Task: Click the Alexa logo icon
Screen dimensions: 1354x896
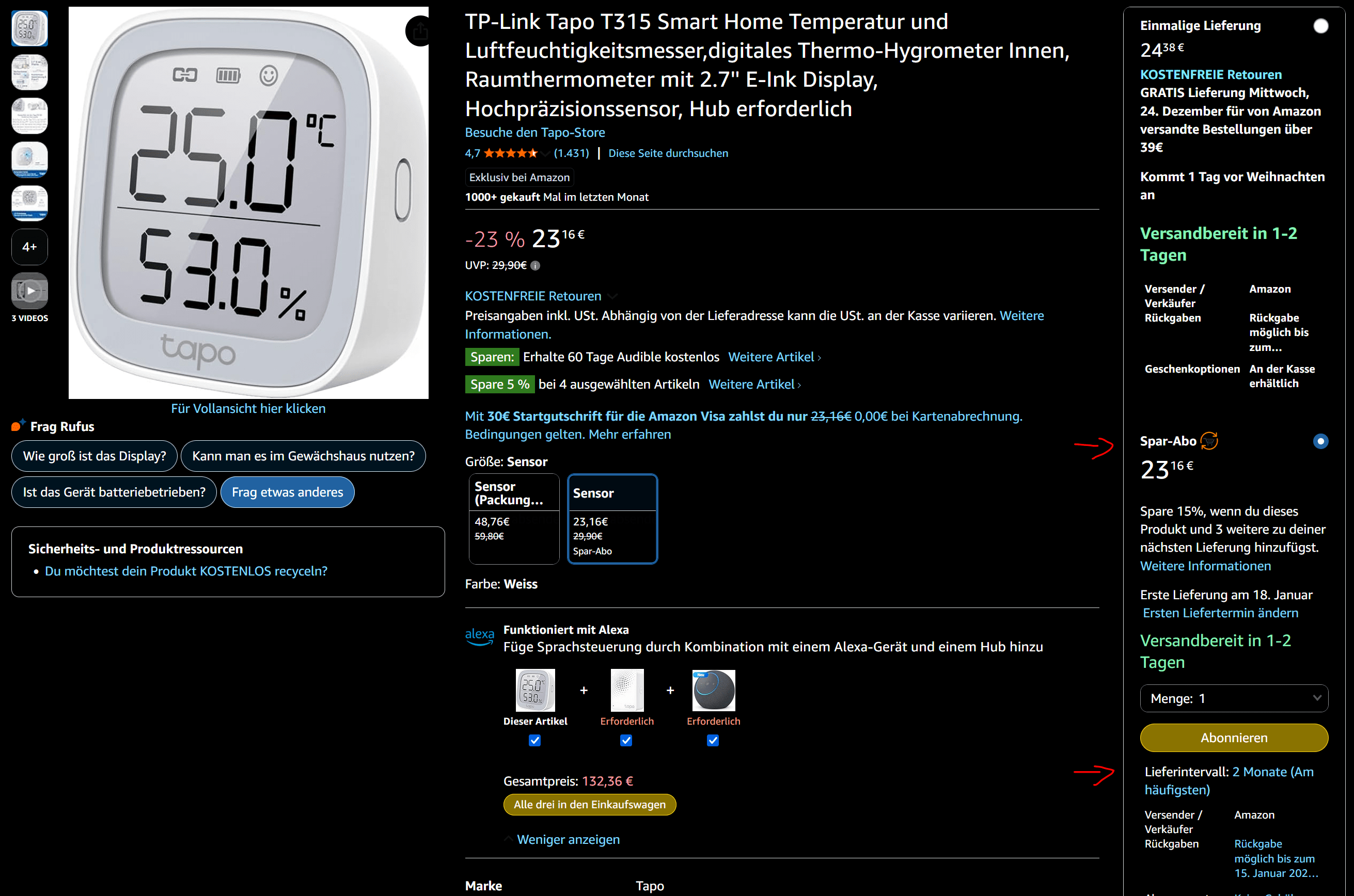Action: 479,636
